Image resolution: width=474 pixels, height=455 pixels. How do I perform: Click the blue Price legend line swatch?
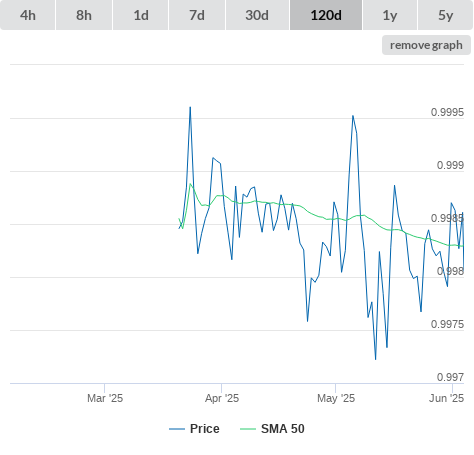coord(177,429)
